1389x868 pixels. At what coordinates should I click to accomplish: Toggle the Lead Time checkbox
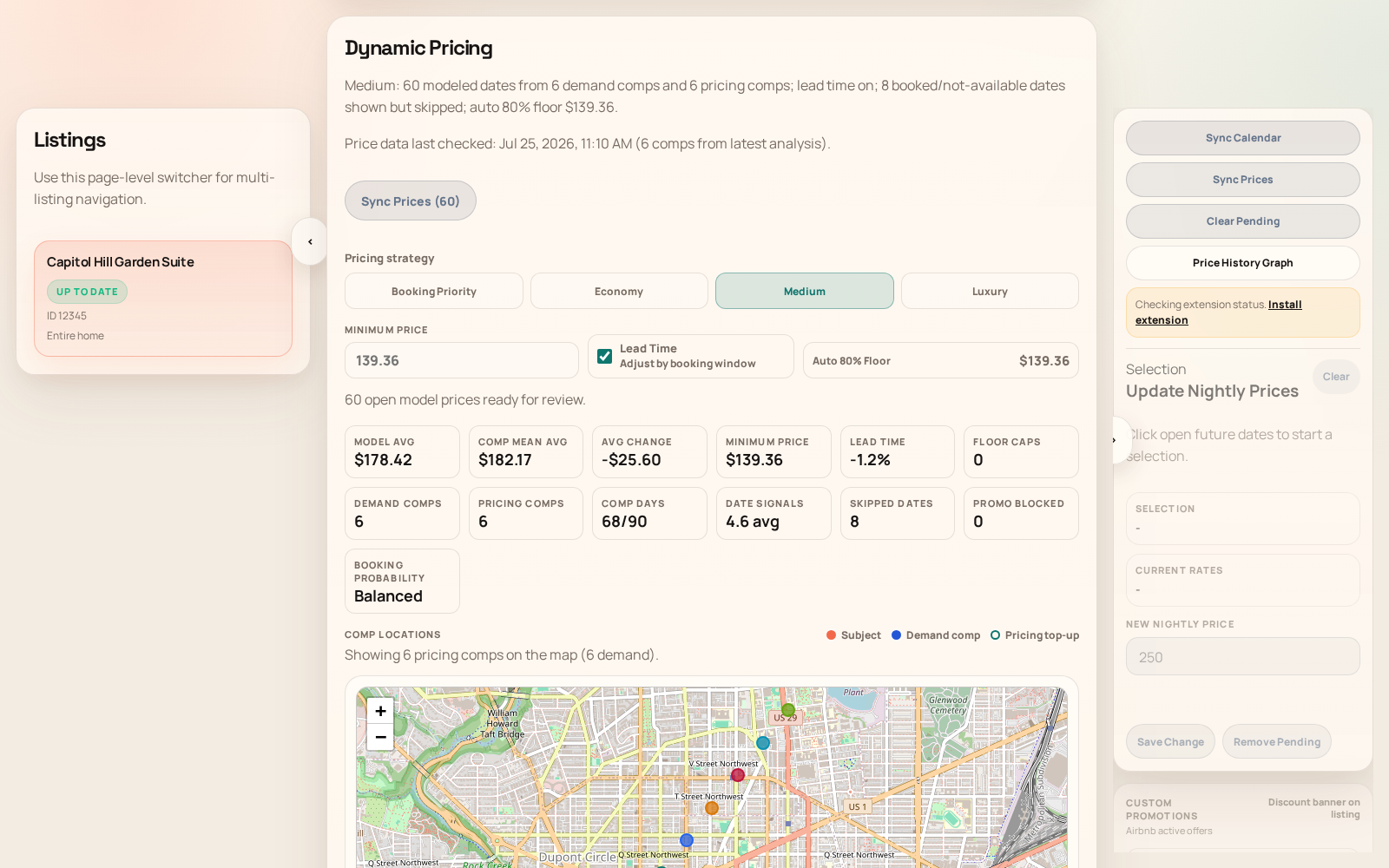tap(605, 356)
